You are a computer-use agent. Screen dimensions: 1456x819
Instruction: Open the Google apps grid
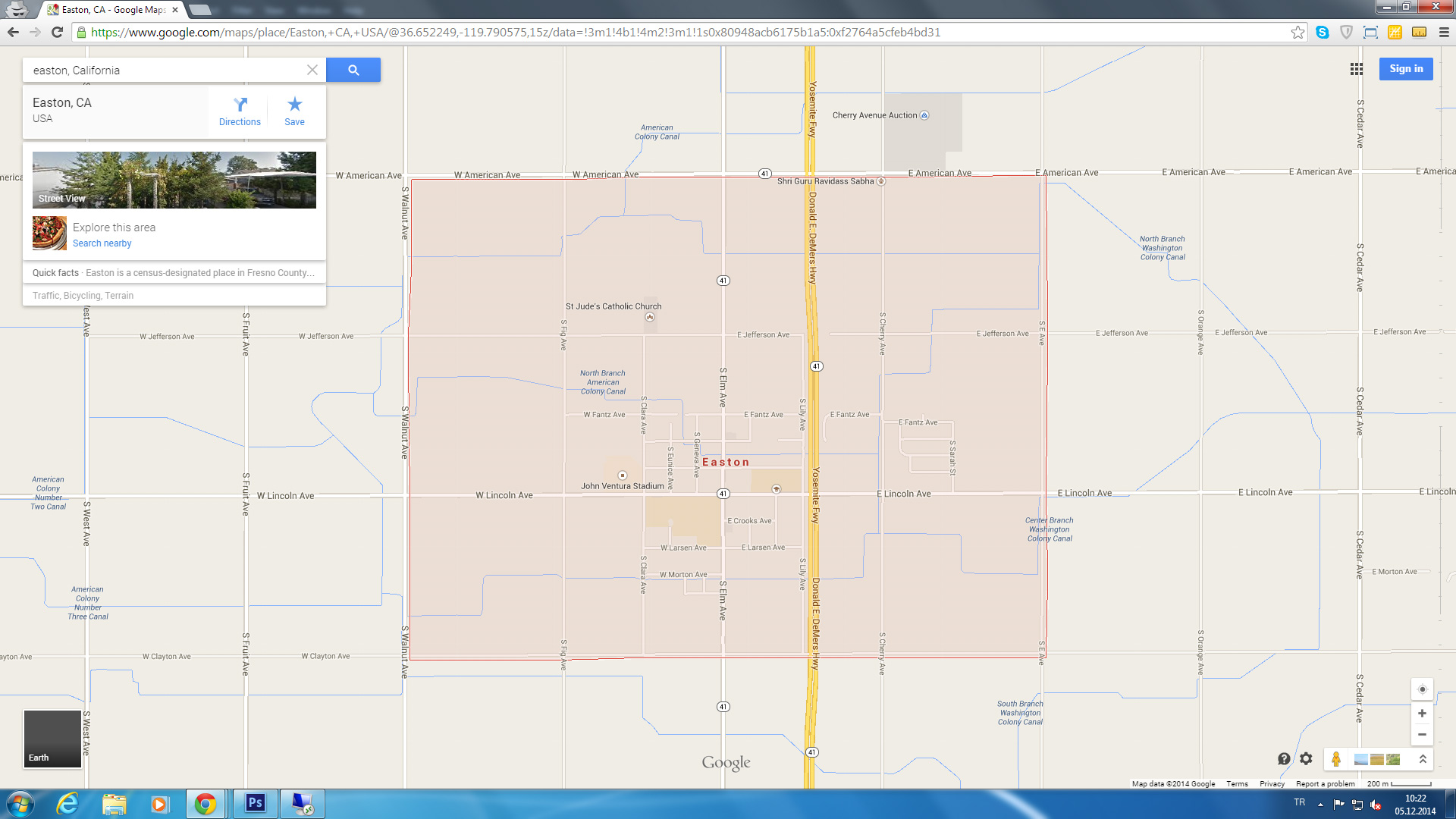[1357, 69]
